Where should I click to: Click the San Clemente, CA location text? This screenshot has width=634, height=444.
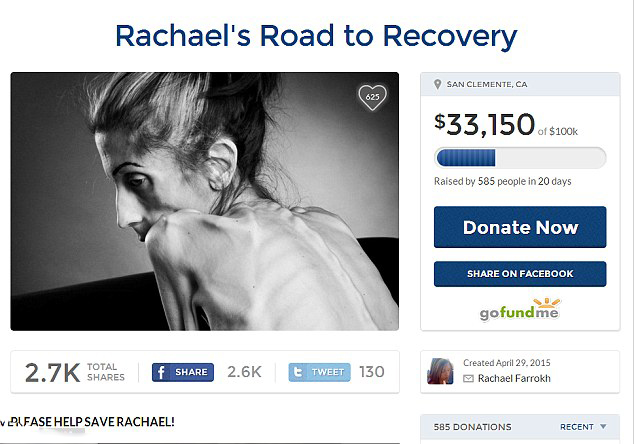click(x=487, y=85)
